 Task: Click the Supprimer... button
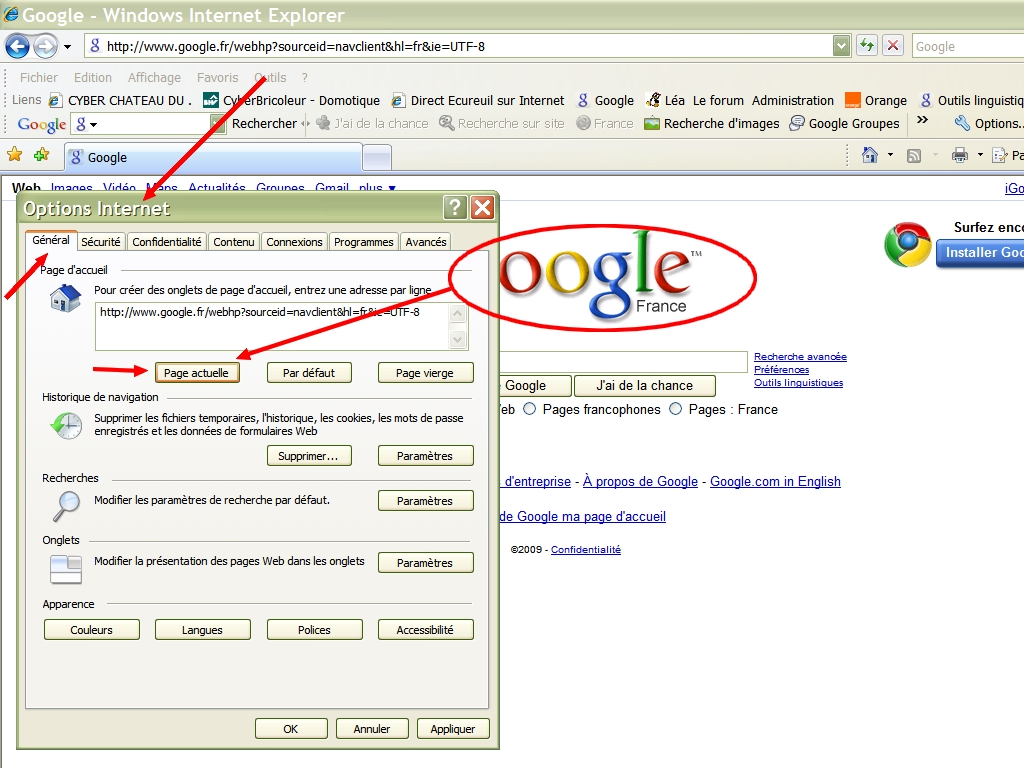(309, 456)
